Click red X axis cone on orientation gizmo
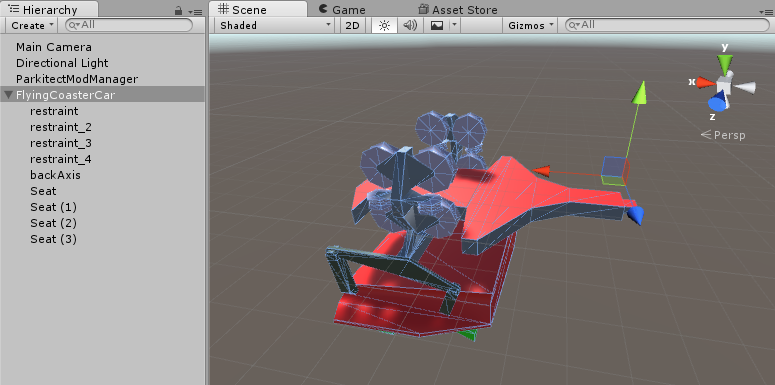Screen dimensions: 775x385 (x=705, y=83)
